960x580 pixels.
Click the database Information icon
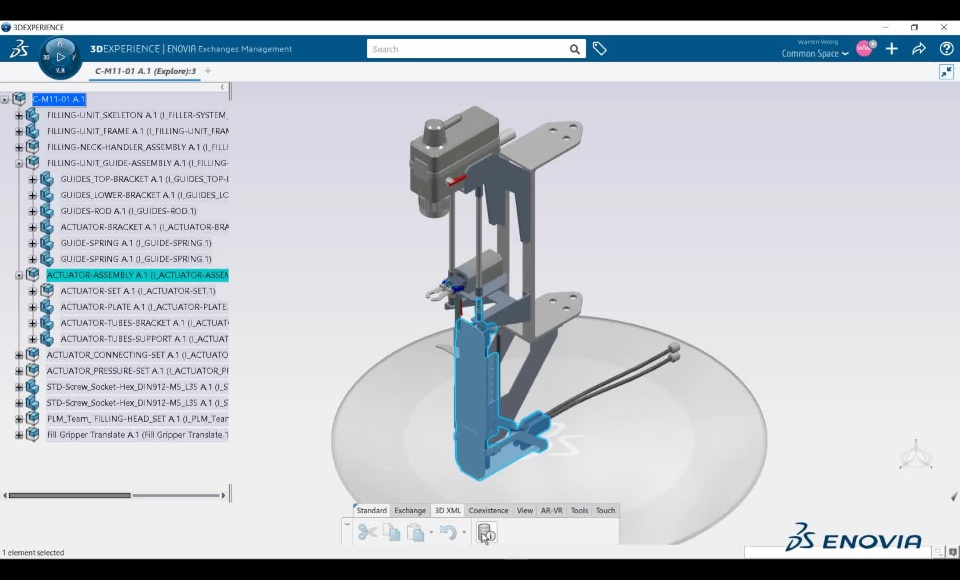click(487, 533)
